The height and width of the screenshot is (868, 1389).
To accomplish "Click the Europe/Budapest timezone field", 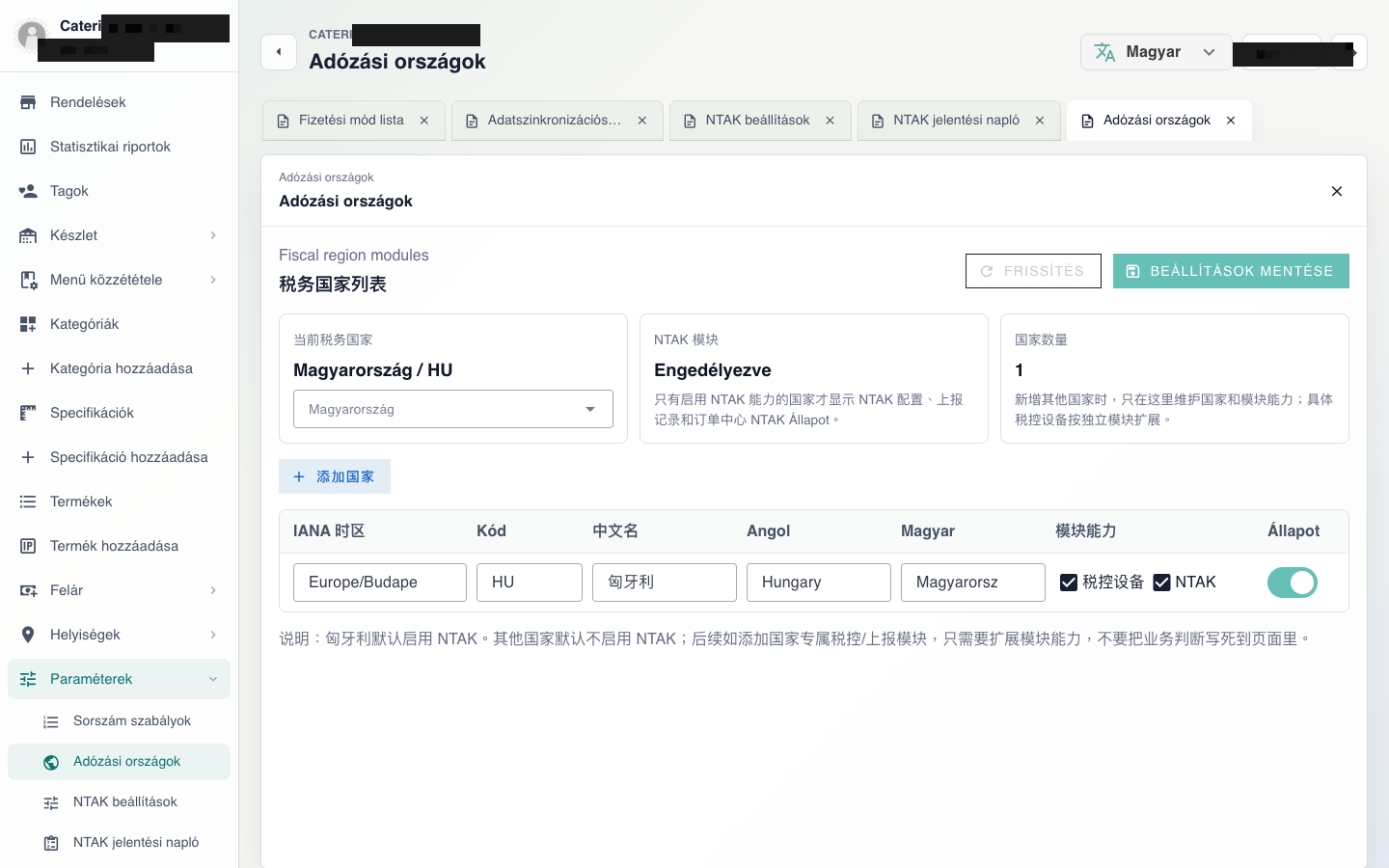I will [x=380, y=583].
